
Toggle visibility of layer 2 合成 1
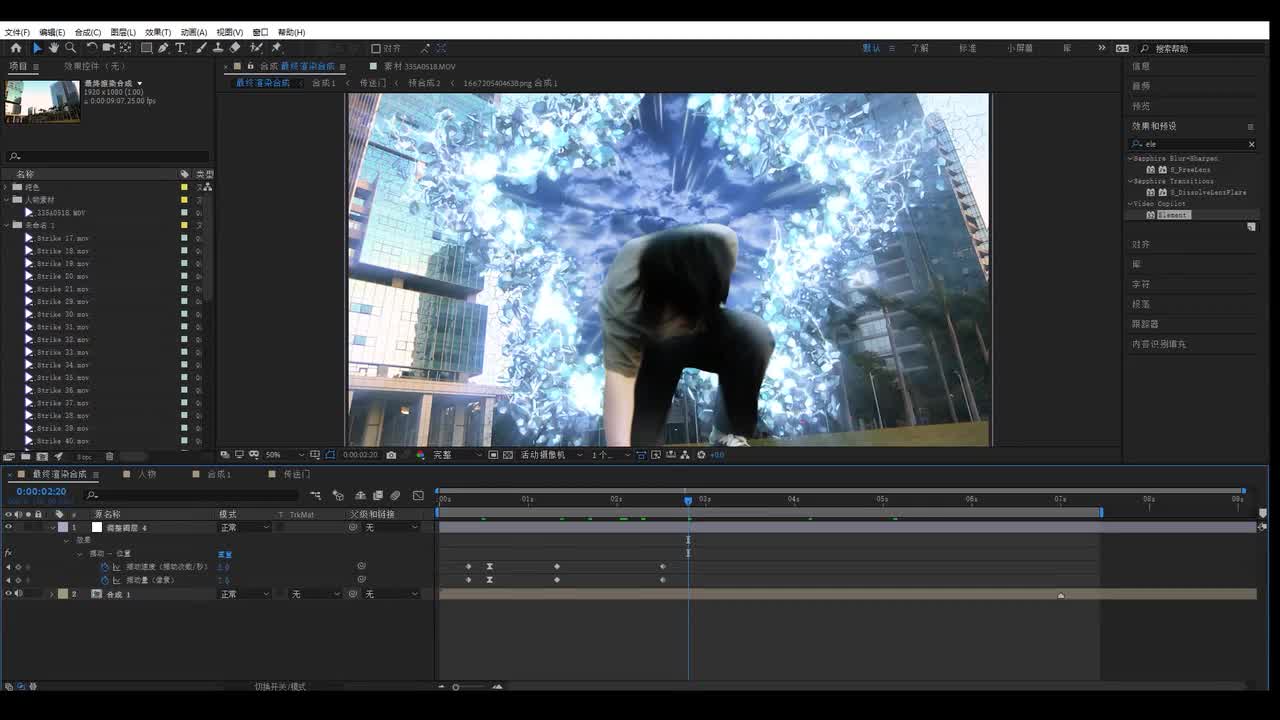(x=8, y=594)
